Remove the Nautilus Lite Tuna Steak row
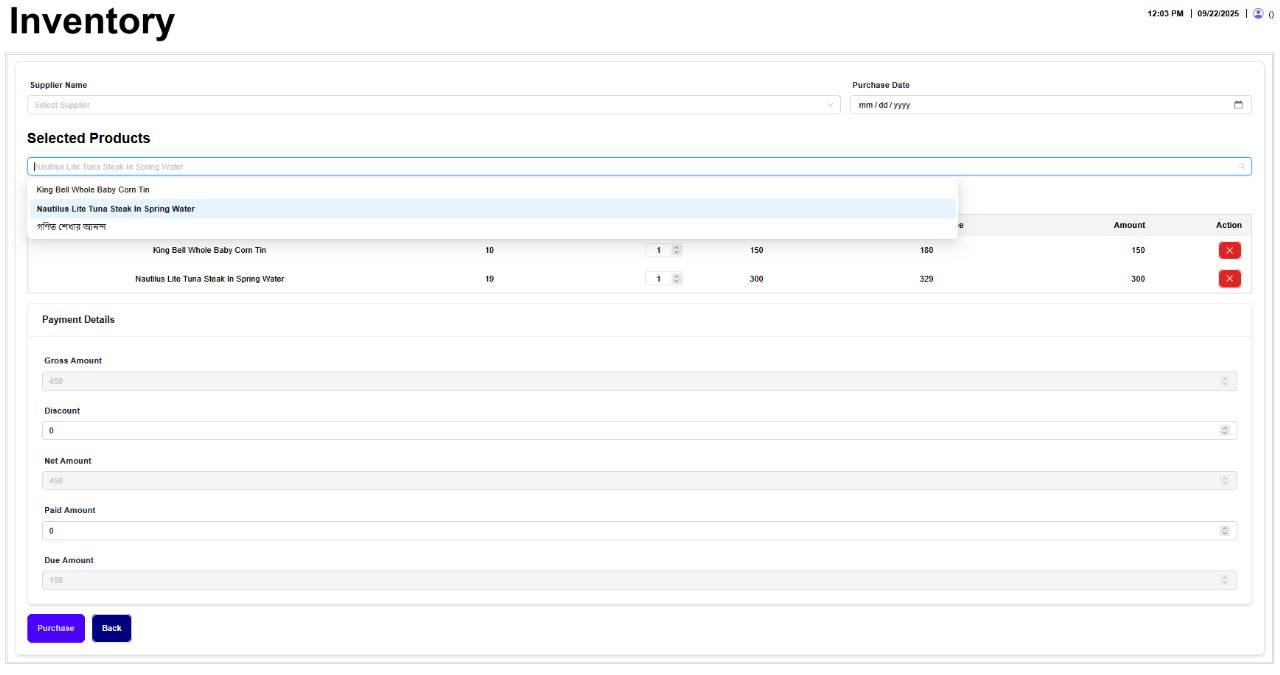The width and height of the screenshot is (1280, 675). pyautogui.click(x=1229, y=279)
